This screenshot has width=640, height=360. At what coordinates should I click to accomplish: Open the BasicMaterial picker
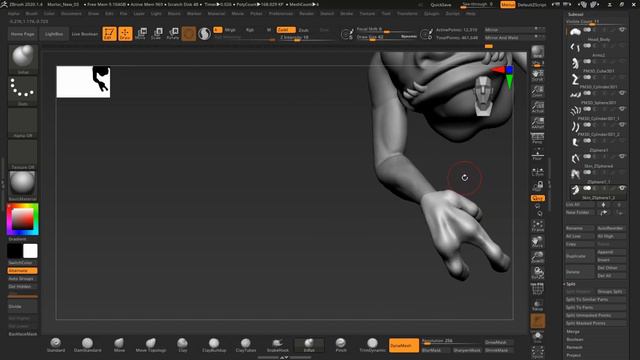[x=22, y=186]
